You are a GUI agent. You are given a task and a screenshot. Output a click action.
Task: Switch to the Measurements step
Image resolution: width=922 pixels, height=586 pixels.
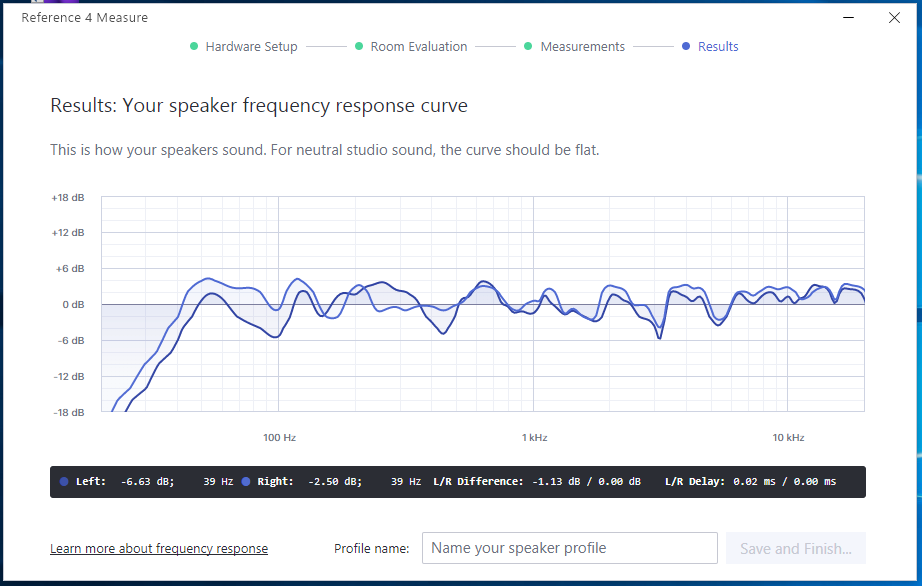pyautogui.click(x=582, y=46)
